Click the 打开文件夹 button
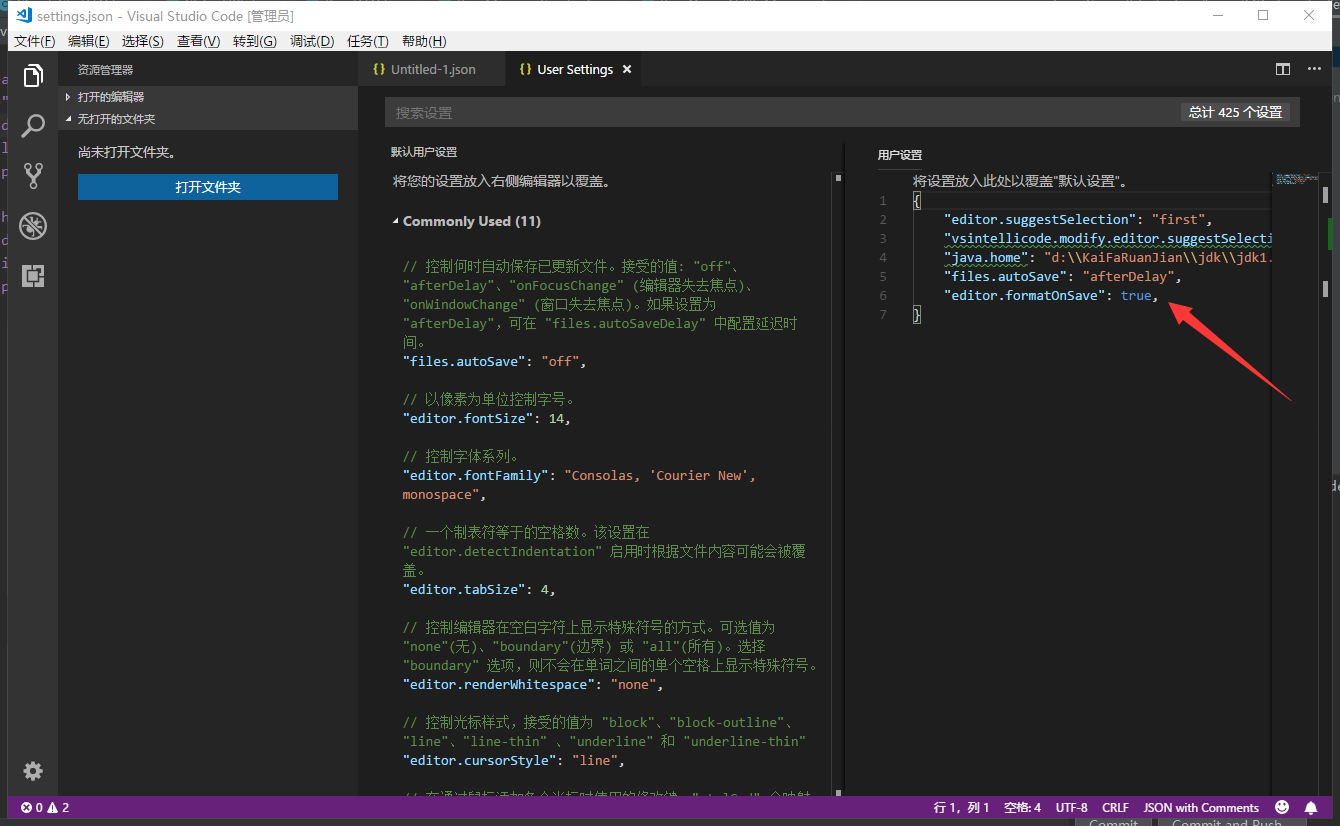1340x826 pixels. point(208,187)
